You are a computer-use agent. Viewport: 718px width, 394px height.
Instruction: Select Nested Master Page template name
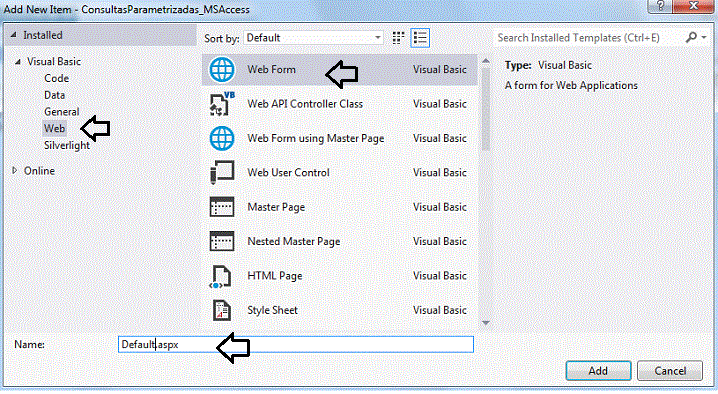coord(294,241)
